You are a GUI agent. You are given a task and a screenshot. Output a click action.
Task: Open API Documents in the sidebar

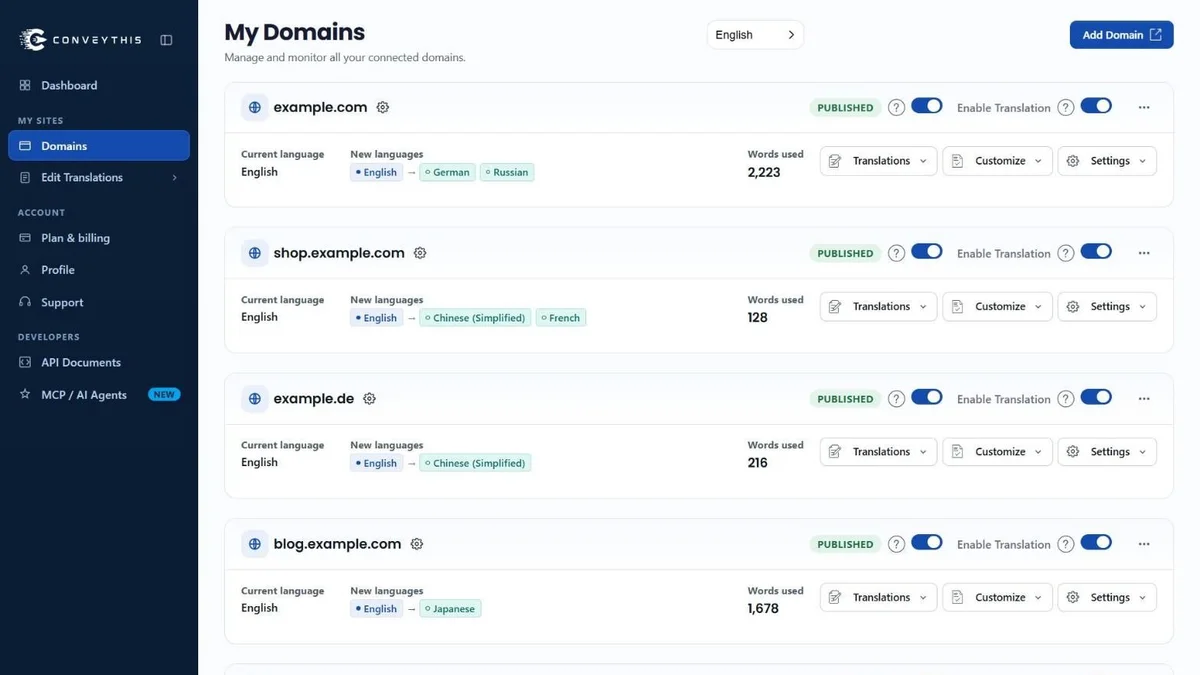click(98, 363)
